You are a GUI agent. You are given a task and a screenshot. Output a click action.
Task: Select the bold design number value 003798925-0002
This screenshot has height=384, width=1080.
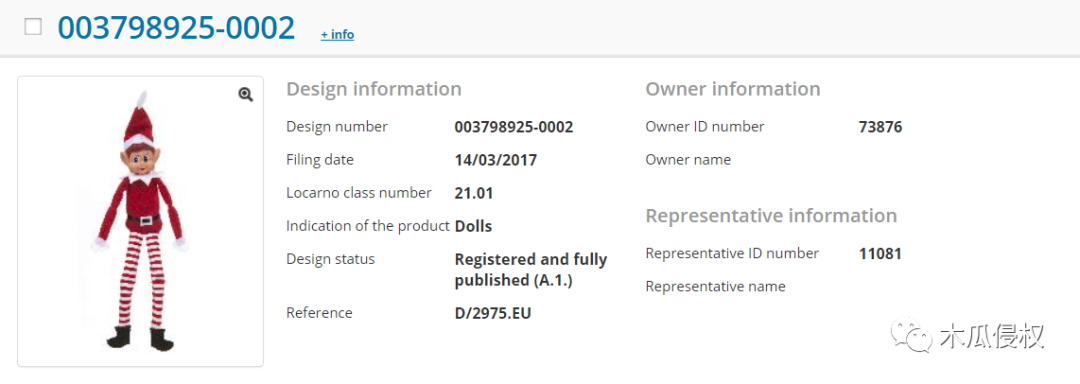[514, 127]
